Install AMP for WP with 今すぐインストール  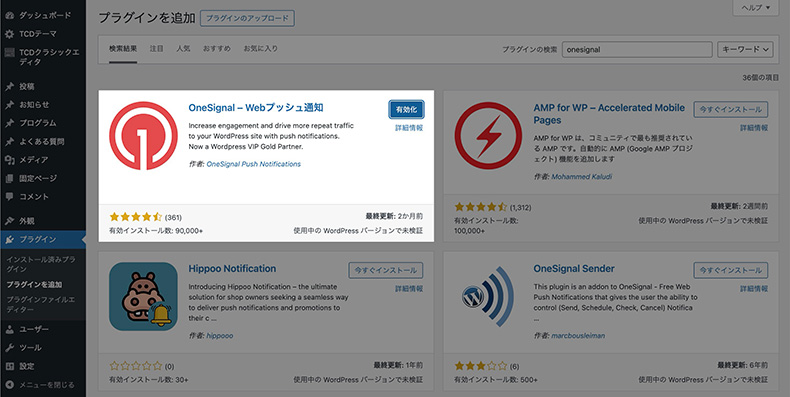coord(731,109)
